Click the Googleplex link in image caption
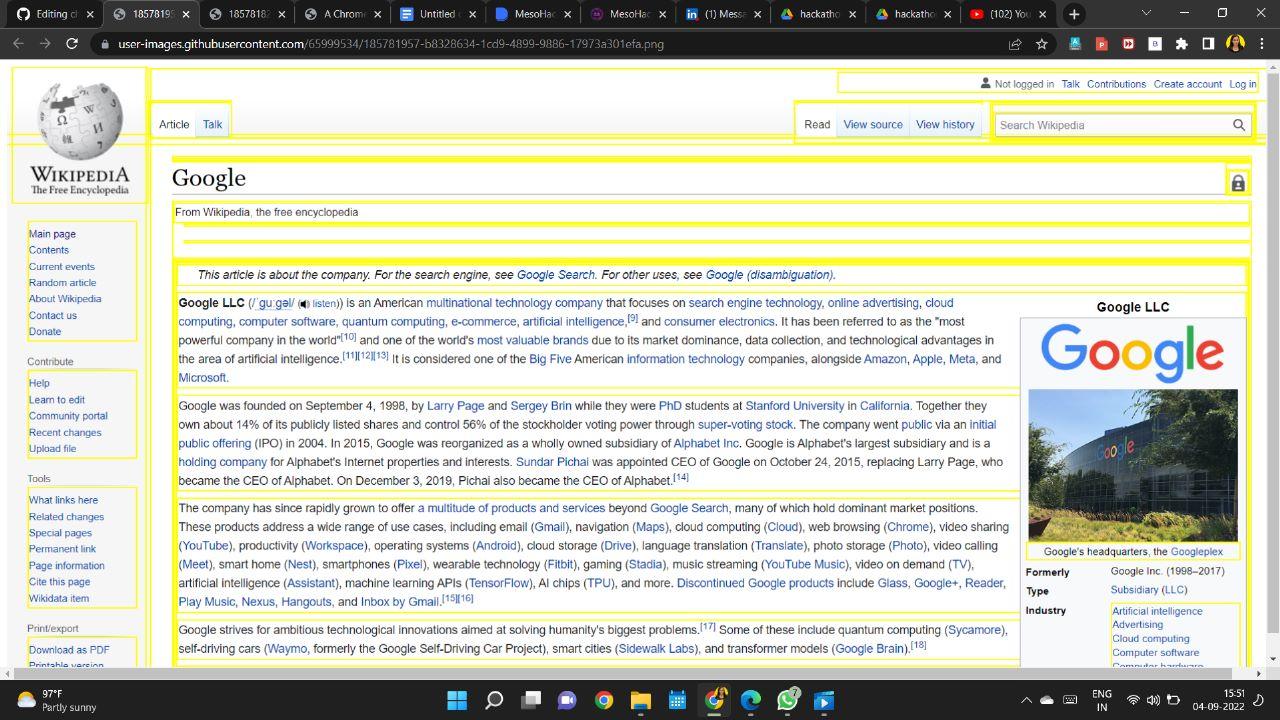This screenshot has height=720, width=1280. tap(1197, 552)
